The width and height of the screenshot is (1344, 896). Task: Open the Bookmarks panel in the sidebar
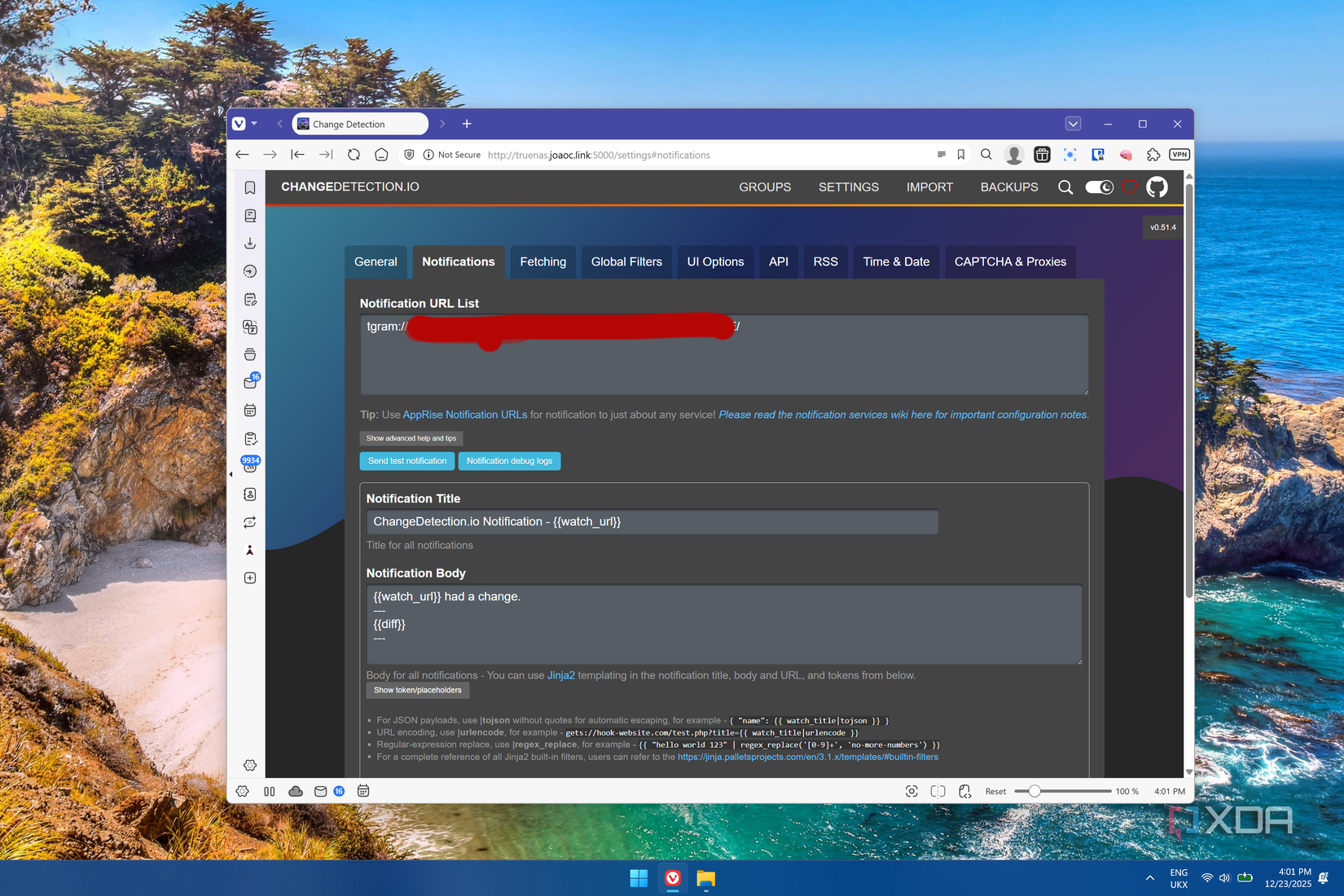250,188
